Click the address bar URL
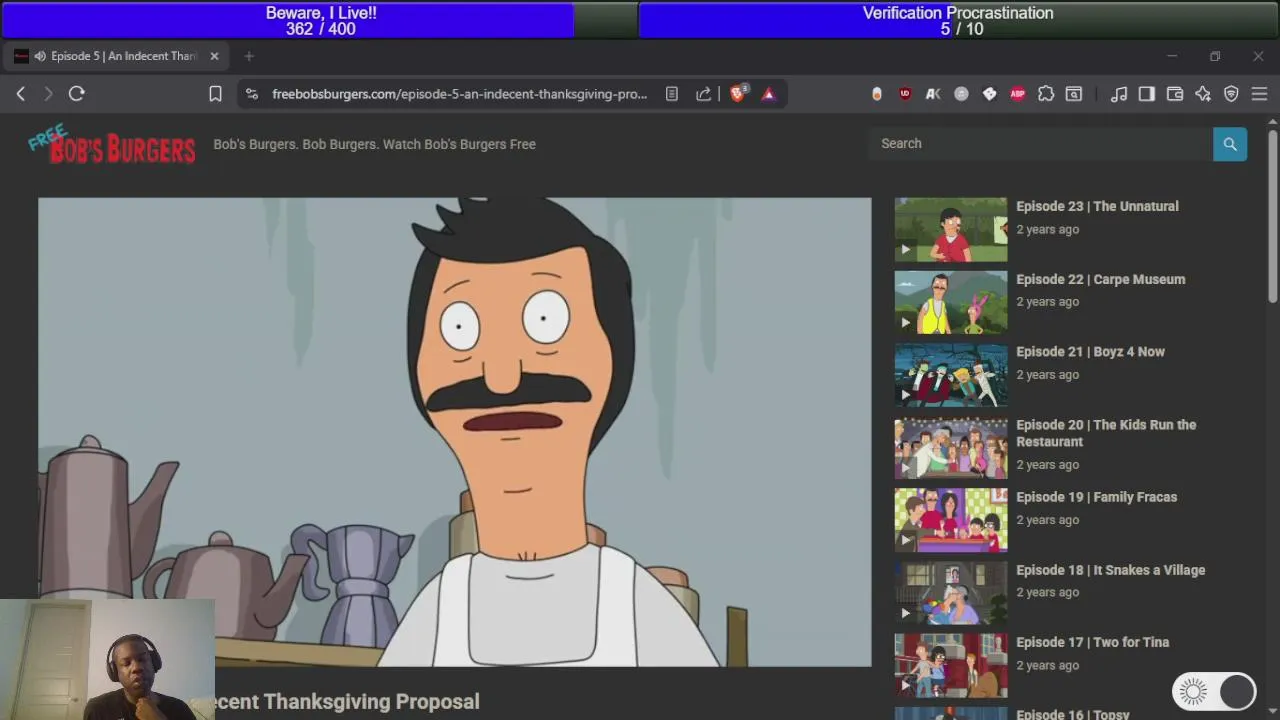Screen dimensions: 1280x720 coord(459,94)
